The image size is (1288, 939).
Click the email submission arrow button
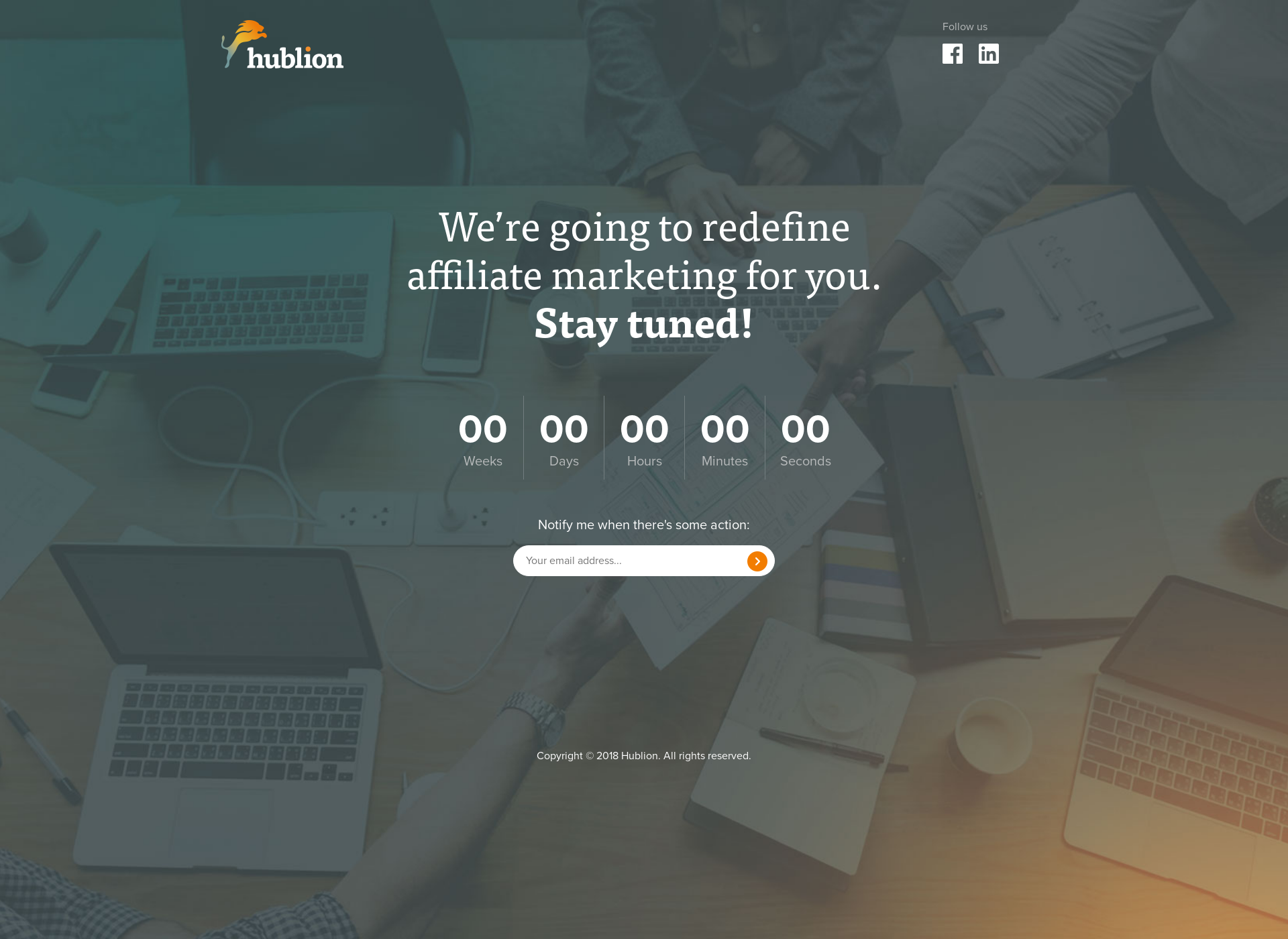(x=756, y=561)
